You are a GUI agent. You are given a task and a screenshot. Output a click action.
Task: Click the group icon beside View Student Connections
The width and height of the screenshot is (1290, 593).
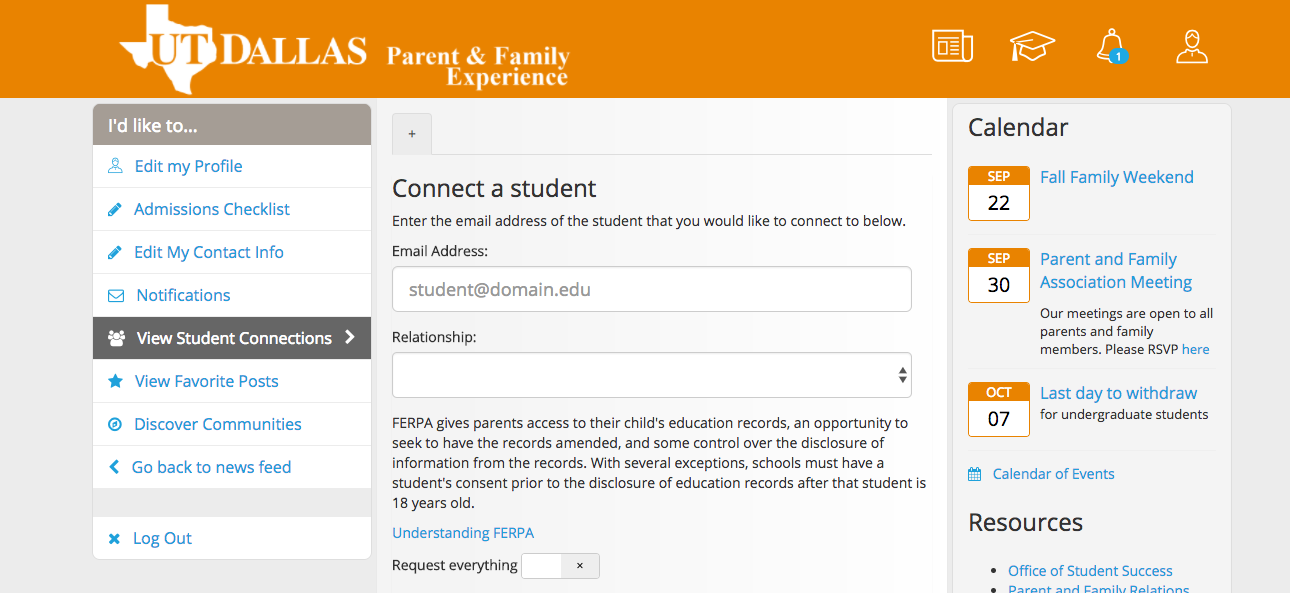click(x=116, y=338)
